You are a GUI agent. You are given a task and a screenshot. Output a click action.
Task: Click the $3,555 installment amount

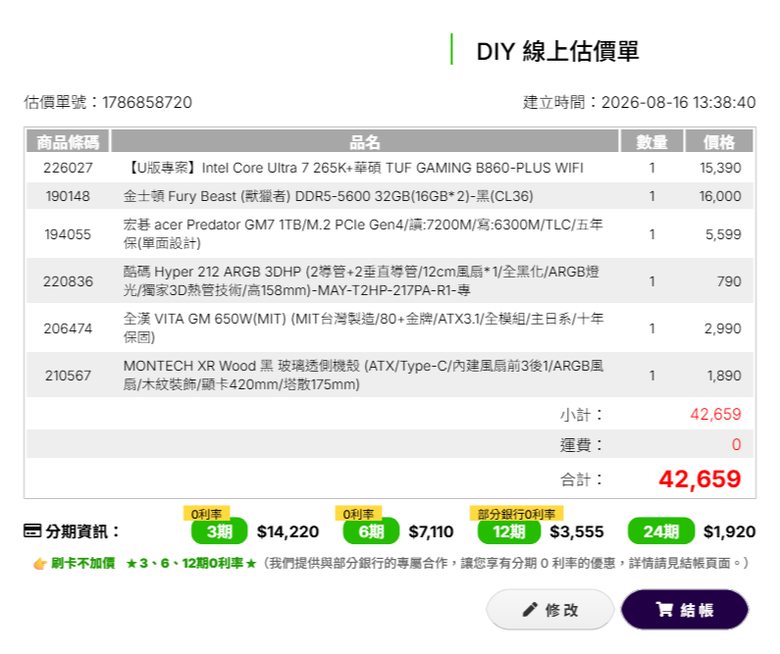[x=577, y=532]
